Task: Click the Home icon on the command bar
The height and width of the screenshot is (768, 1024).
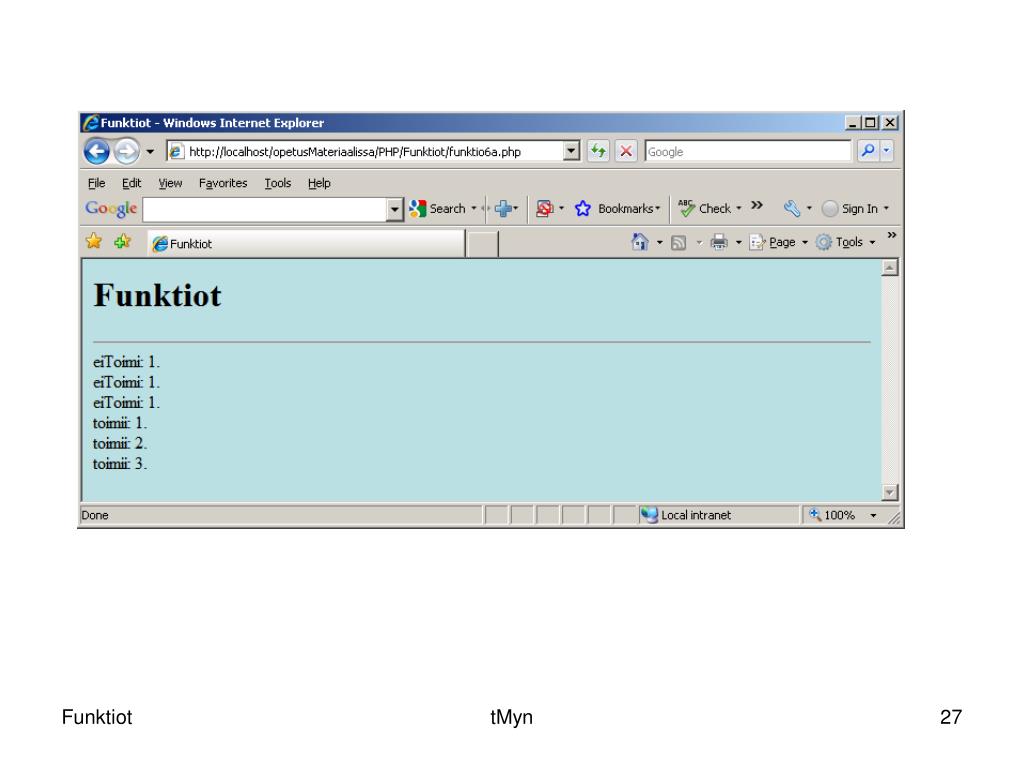Action: [x=640, y=242]
